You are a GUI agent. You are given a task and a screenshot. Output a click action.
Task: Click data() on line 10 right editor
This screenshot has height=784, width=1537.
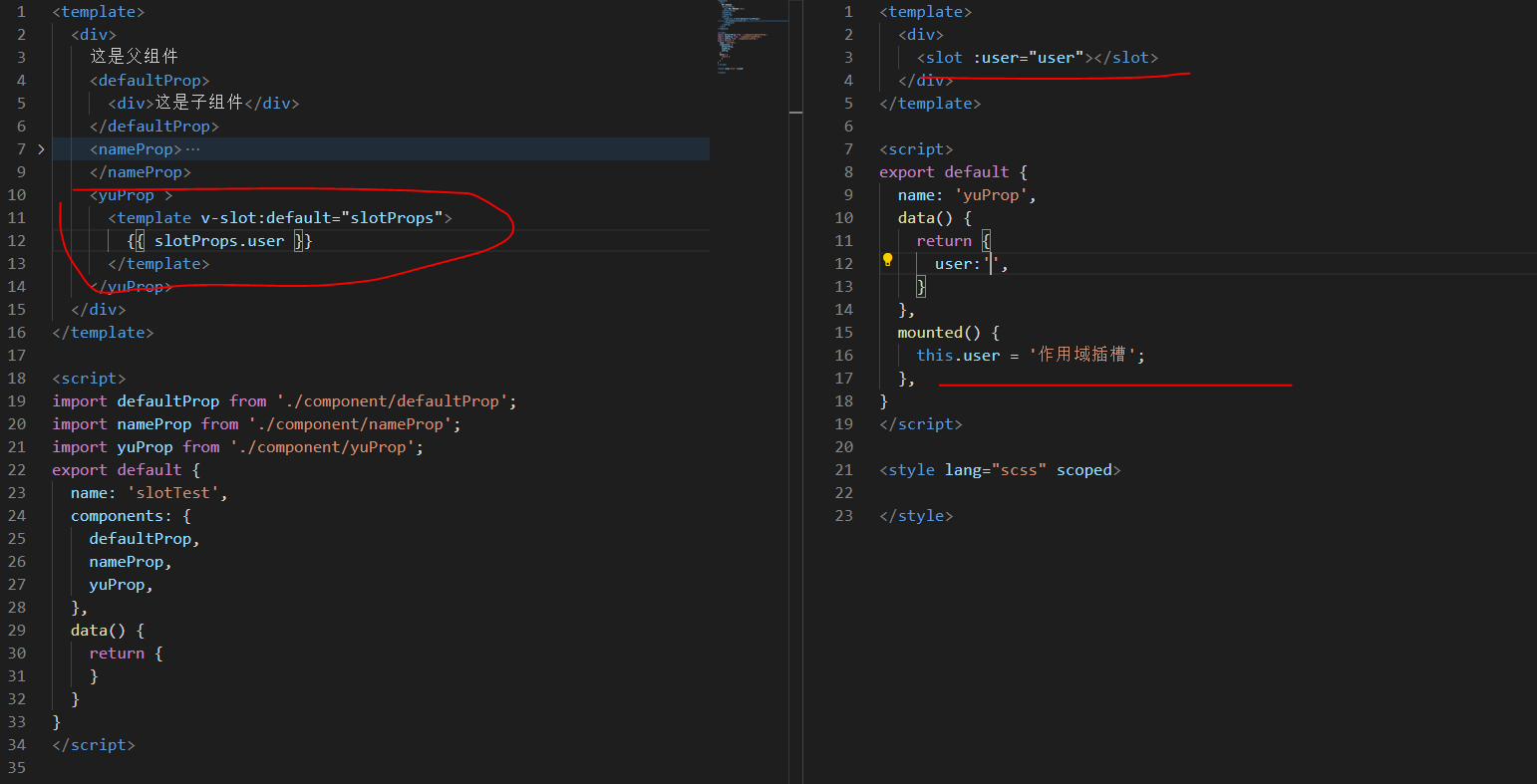(x=925, y=217)
